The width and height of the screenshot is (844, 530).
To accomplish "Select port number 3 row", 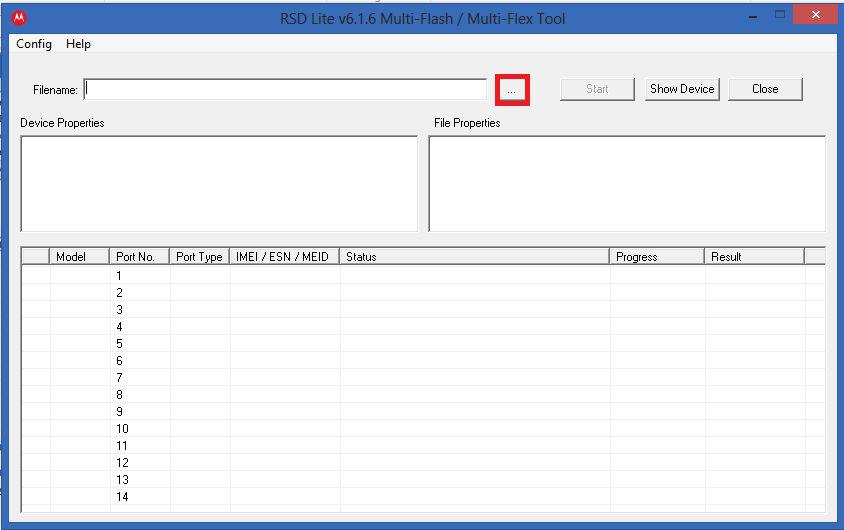I will tap(423, 310).
